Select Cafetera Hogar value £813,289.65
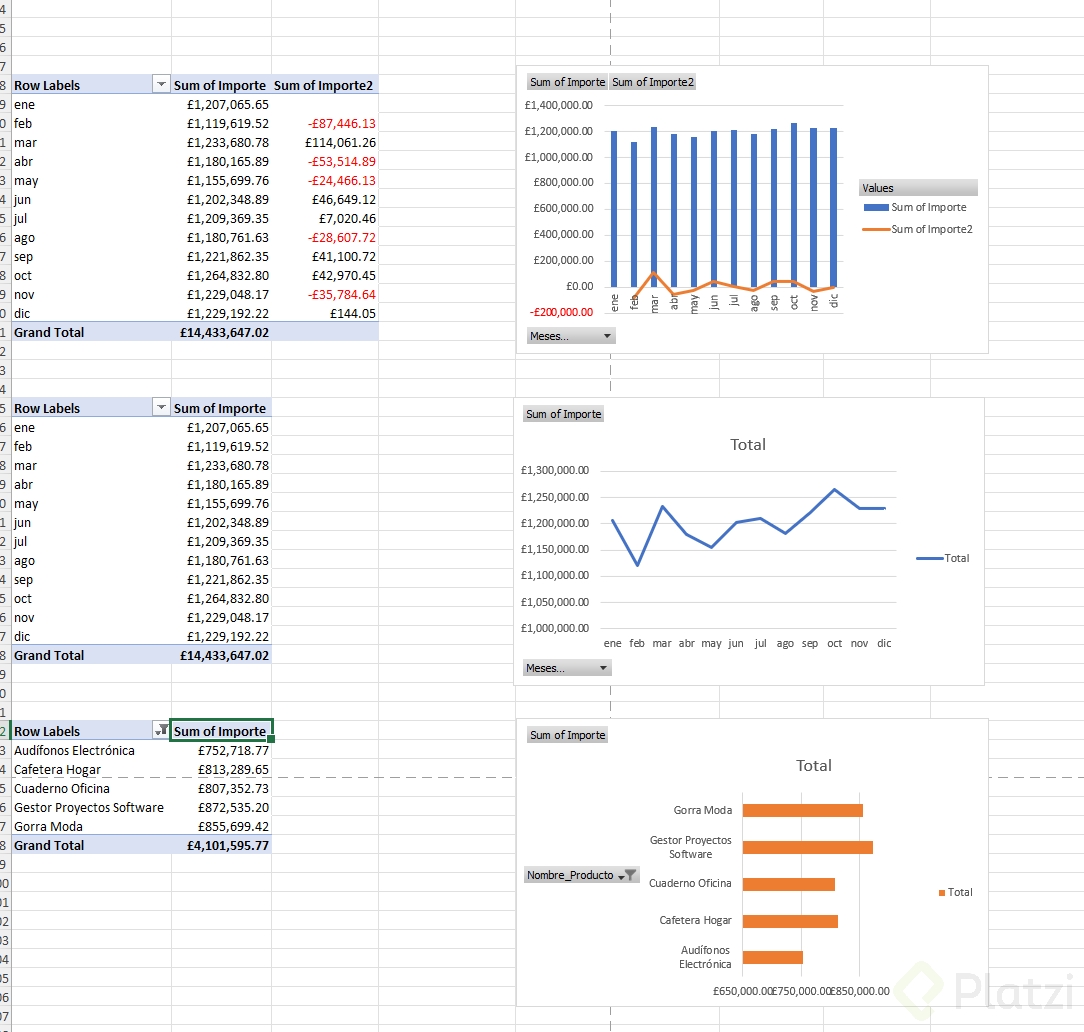 pos(221,769)
